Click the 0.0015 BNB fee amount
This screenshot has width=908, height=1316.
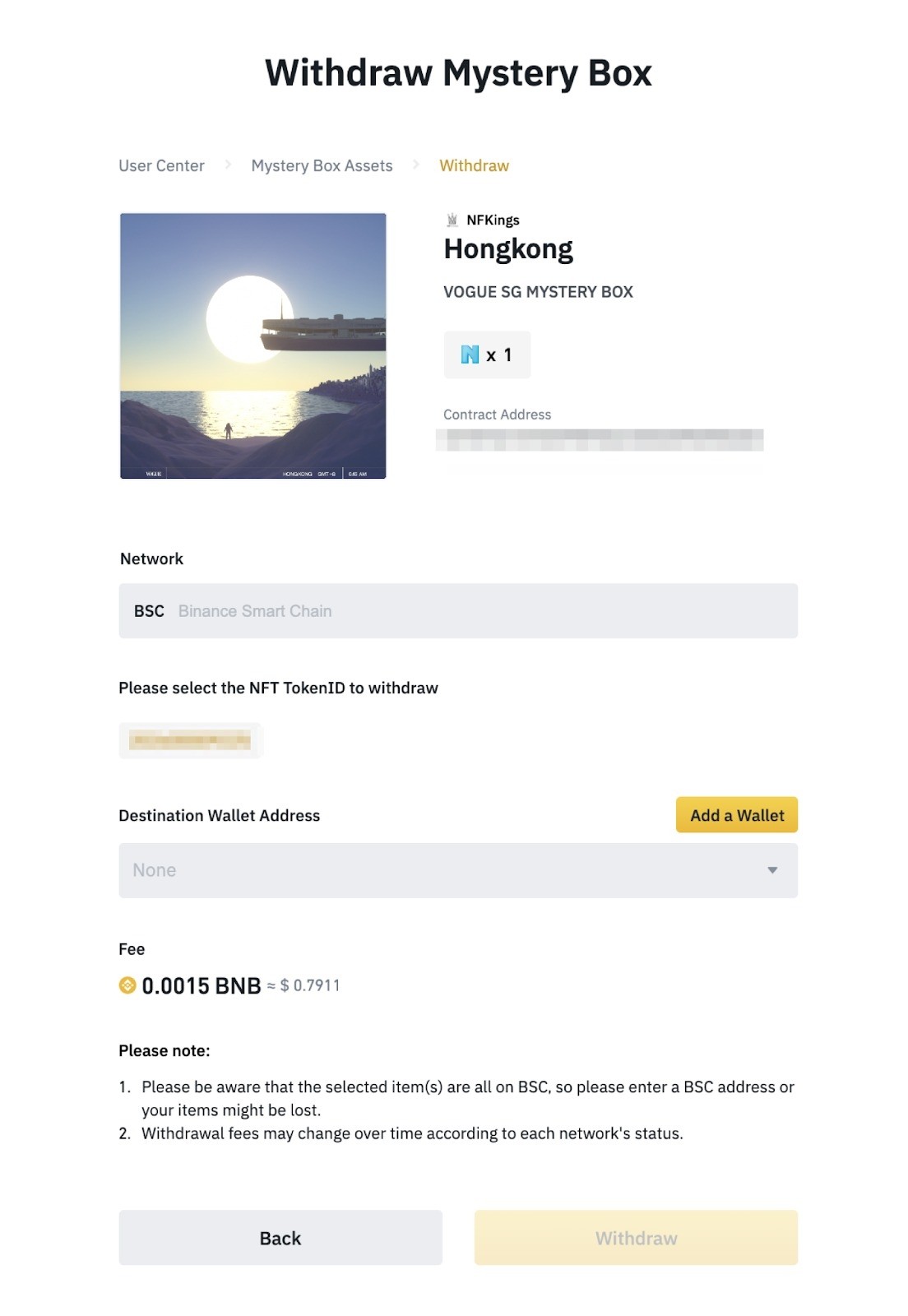tap(202, 985)
